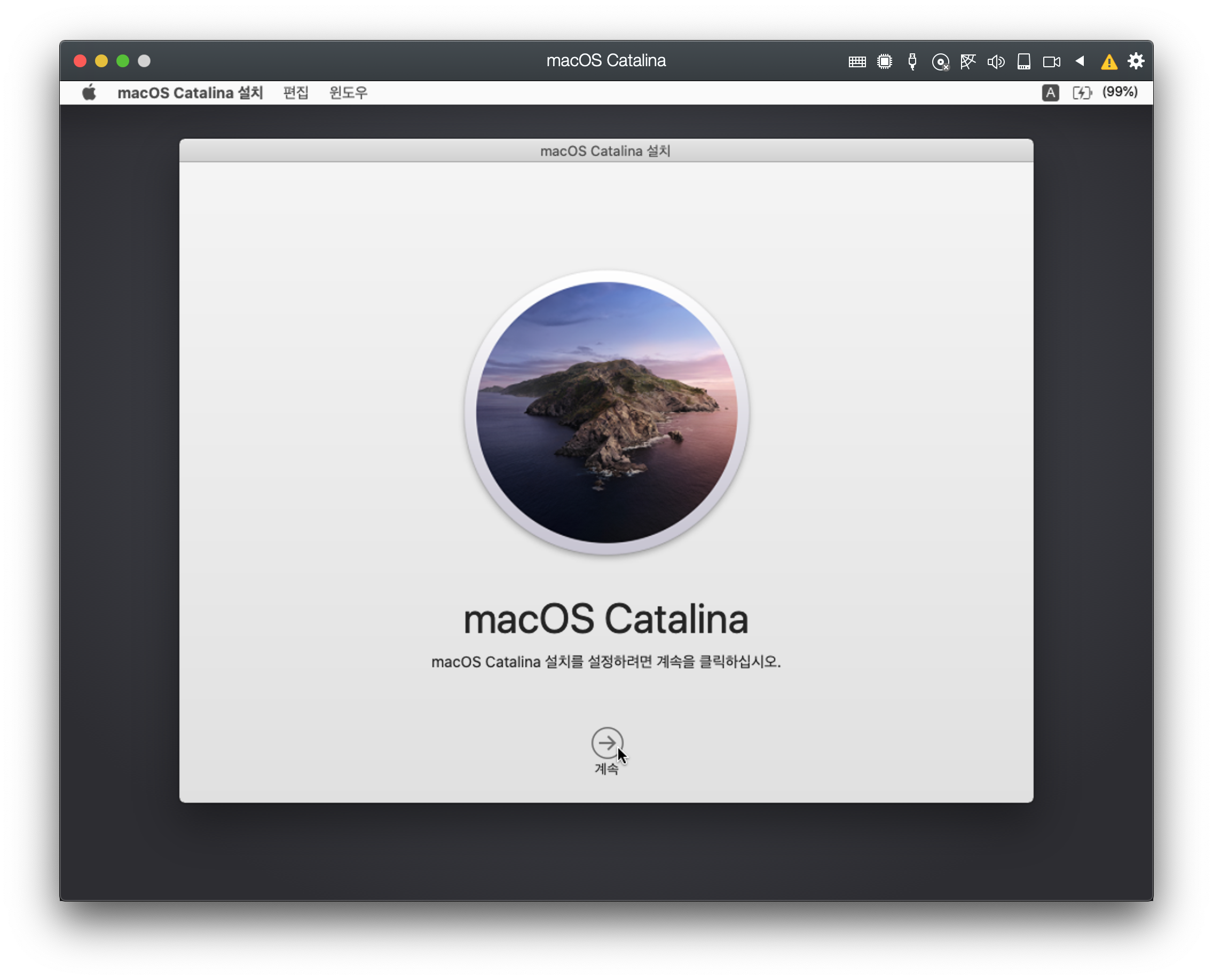Screen dimensions: 1213x980
Task: Click the speaker sound icon
Action: pos(996,61)
